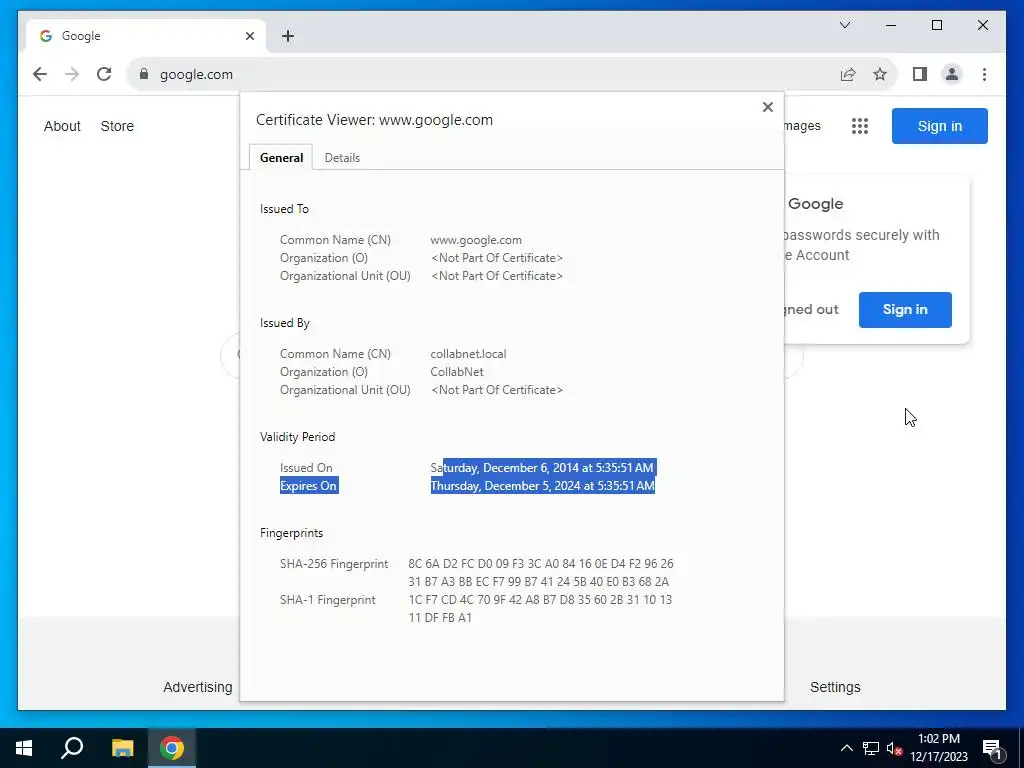
Task: Click the Google tab title
Action: tap(81, 36)
